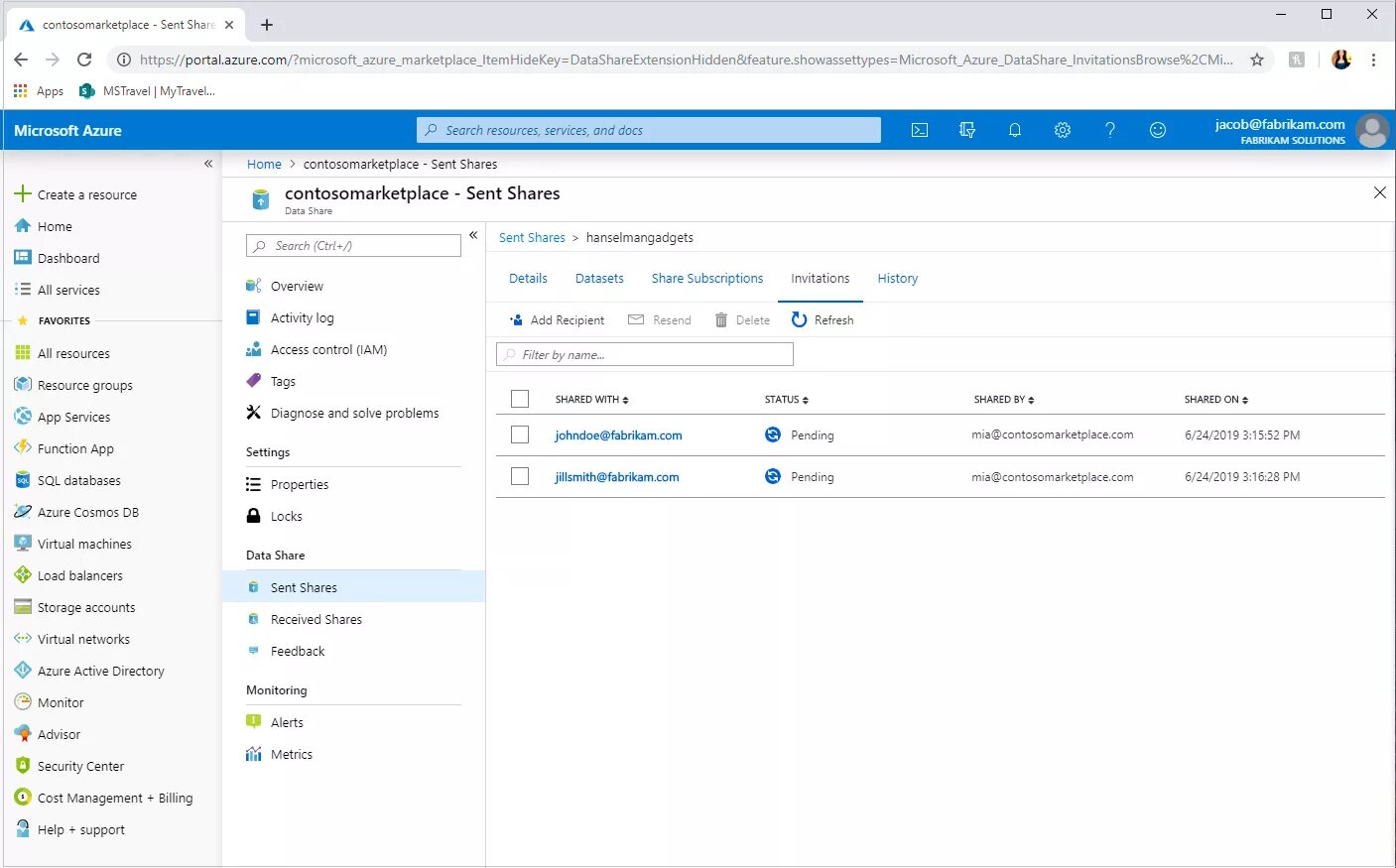Collapse the resource menu chevron
The height and width of the screenshot is (868, 1396).
coord(473,235)
